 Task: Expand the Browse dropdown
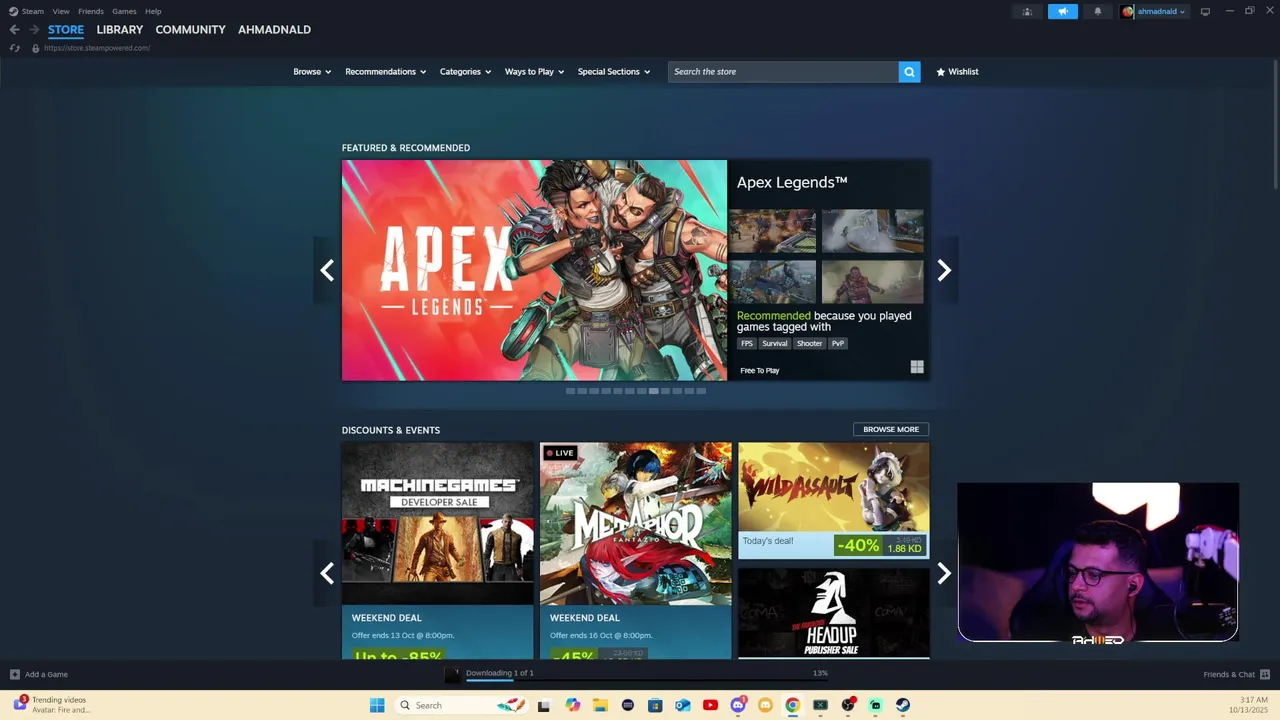[312, 72]
